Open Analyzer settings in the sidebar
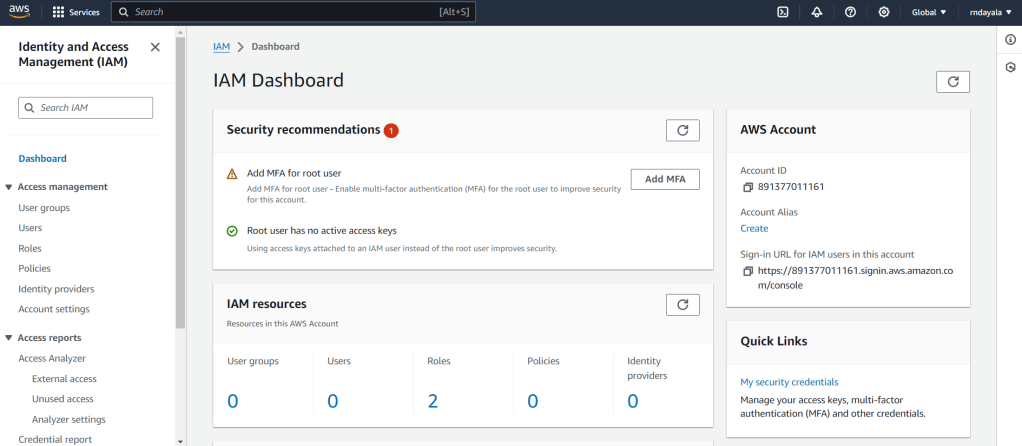Screen dimensions: 1022x446 (69, 420)
